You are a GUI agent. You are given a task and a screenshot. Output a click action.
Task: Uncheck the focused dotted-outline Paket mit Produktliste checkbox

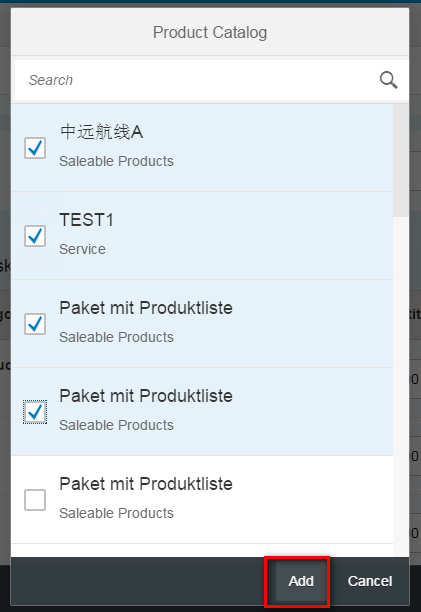35,412
